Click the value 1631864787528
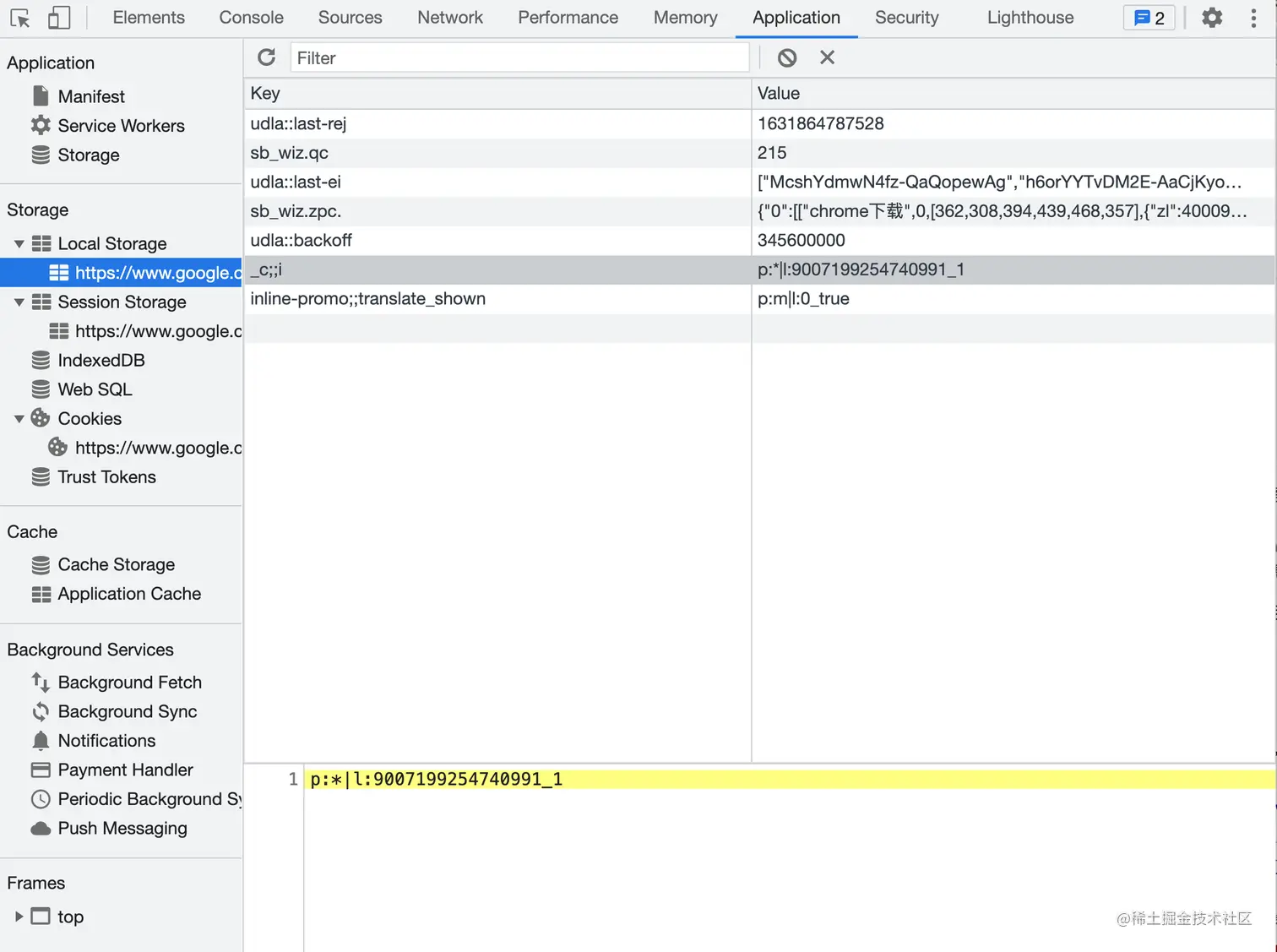The image size is (1277, 952). pos(821,124)
